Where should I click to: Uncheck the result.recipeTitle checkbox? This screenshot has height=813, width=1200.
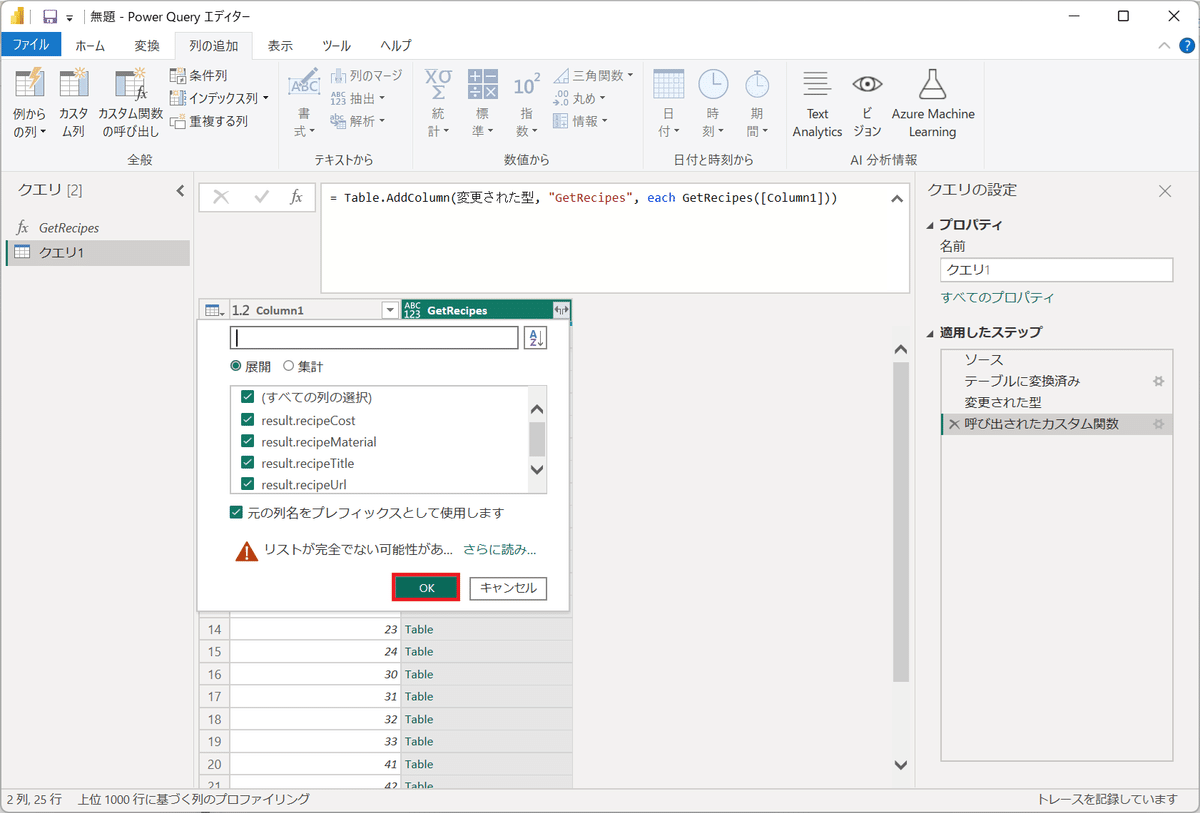(248, 463)
